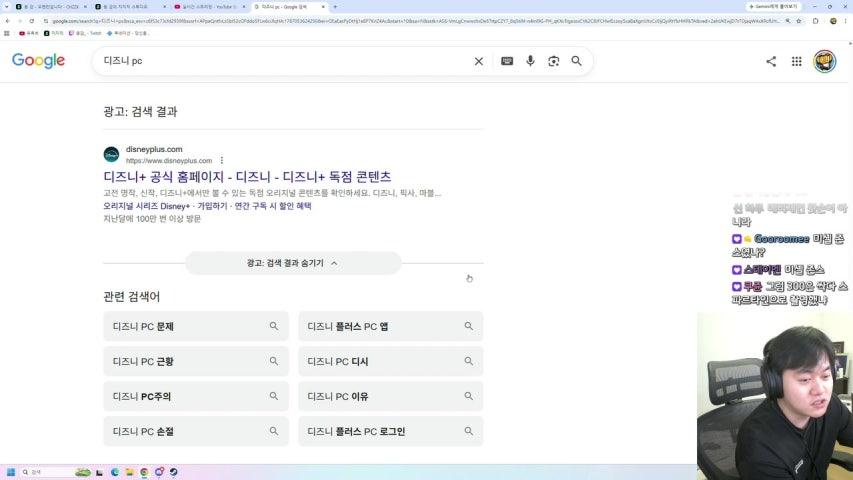Search related term 디즈니 PC 이유
The image size is (853, 480).
[391, 396]
